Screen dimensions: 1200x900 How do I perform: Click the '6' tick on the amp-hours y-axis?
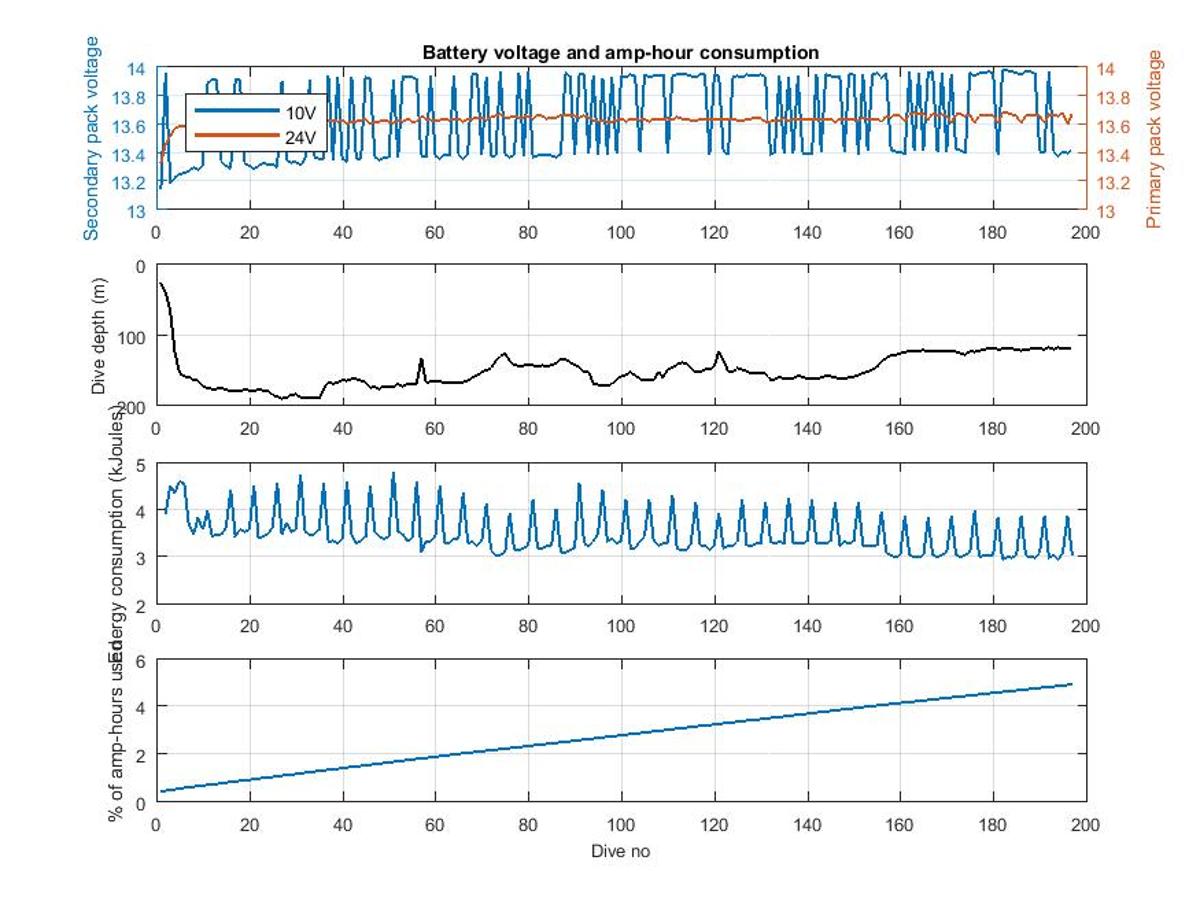click(140, 662)
